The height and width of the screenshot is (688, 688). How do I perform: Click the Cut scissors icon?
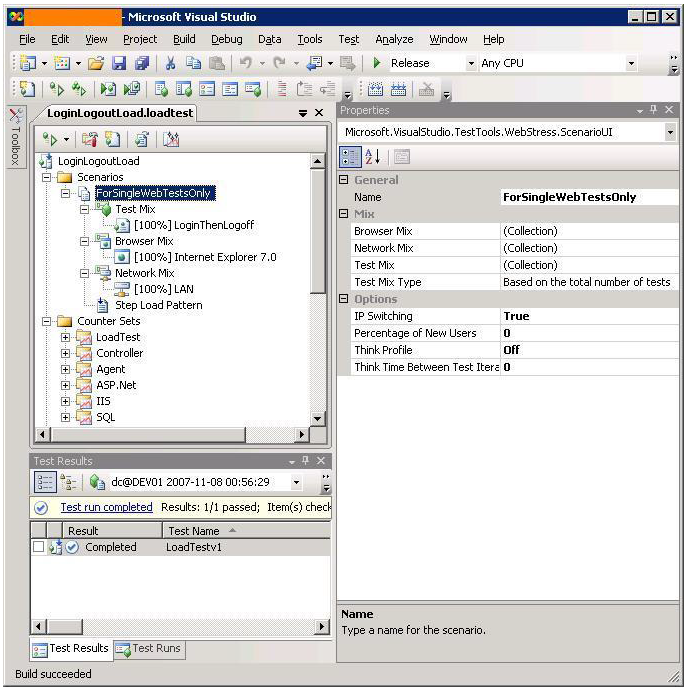click(170, 63)
